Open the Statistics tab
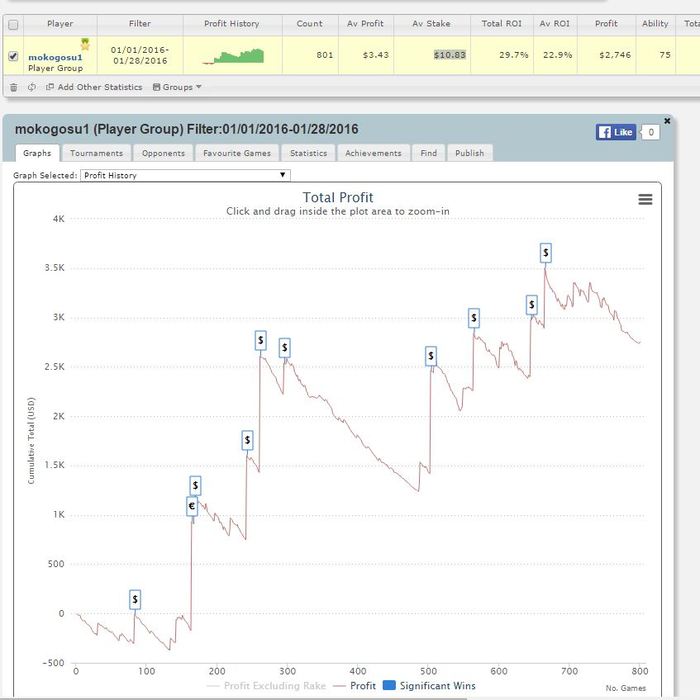 [x=308, y=153]
